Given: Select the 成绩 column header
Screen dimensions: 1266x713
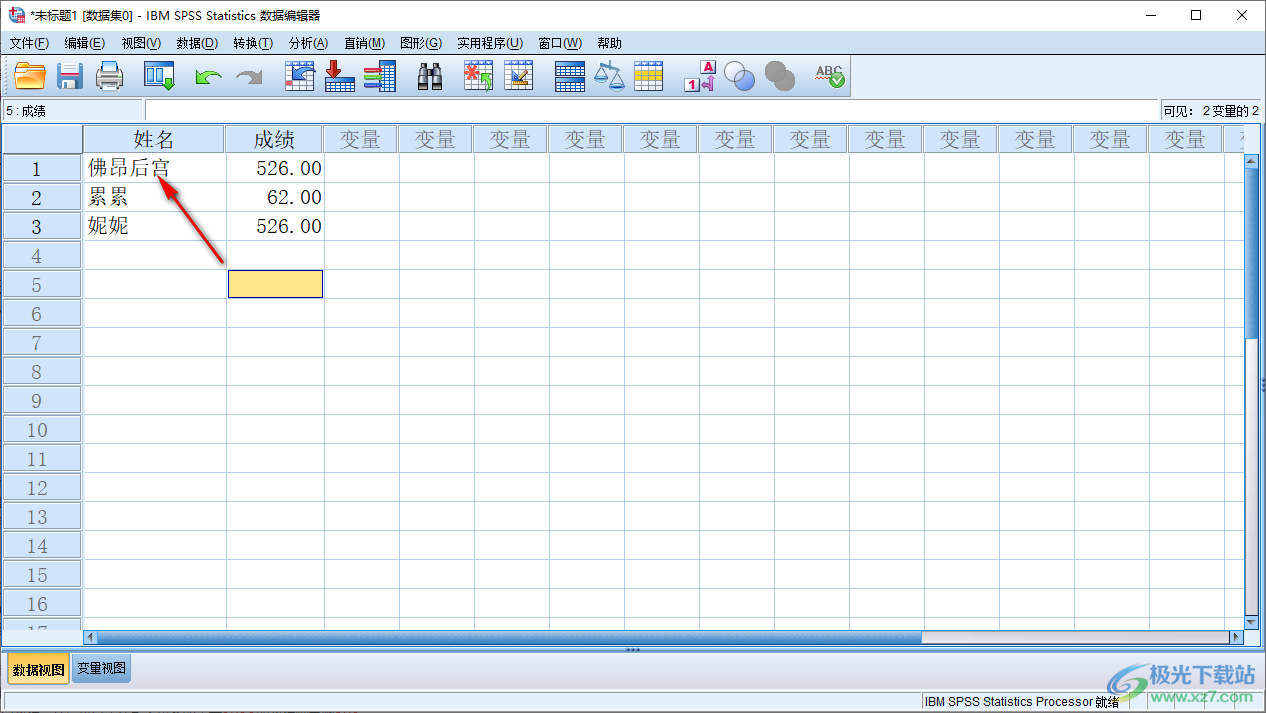Looking at the screenshot, I should click(x=274, y=139).
